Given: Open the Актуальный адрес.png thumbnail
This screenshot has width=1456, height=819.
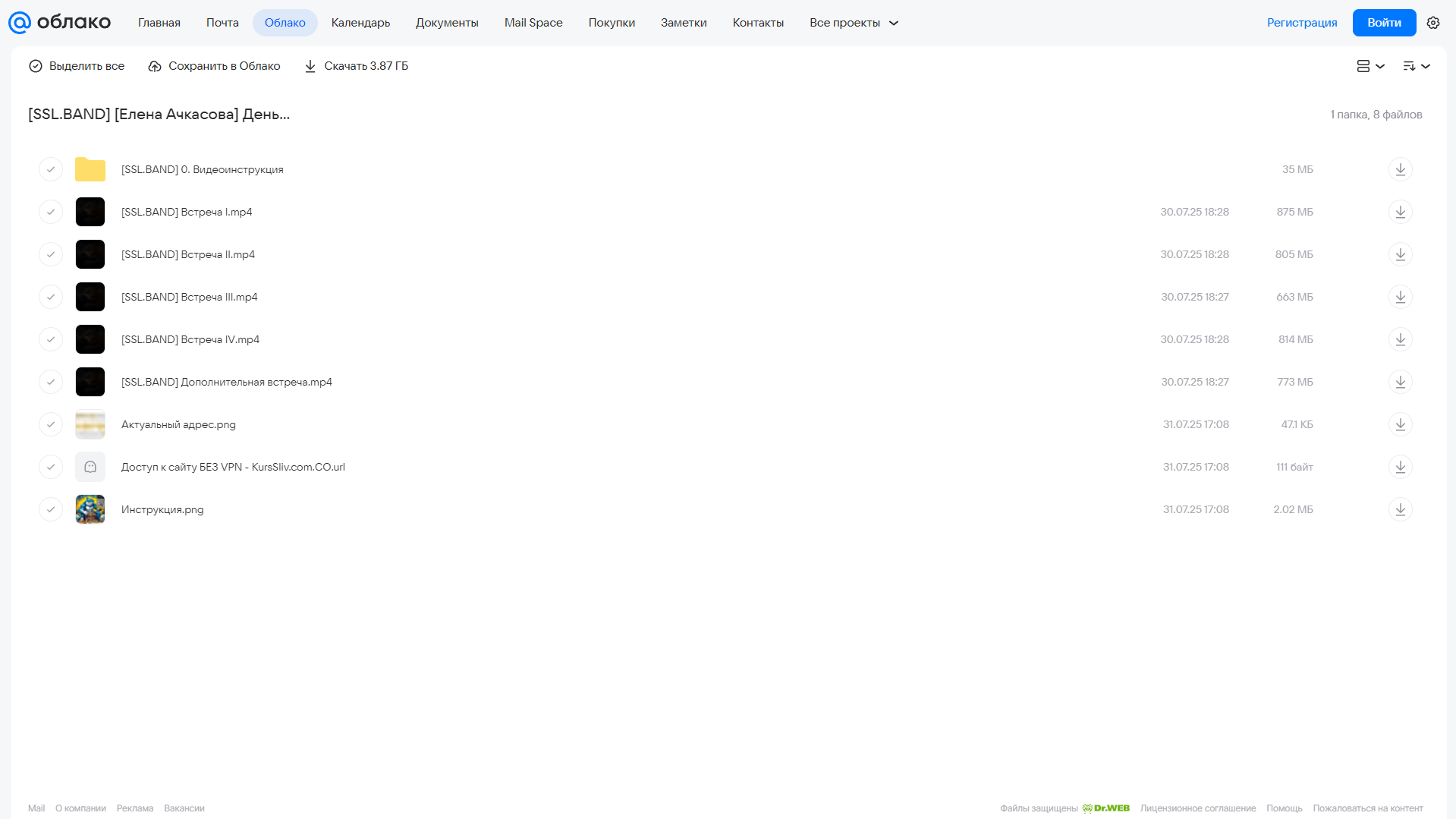Looking at the screenshot, I should coord(90,424).
